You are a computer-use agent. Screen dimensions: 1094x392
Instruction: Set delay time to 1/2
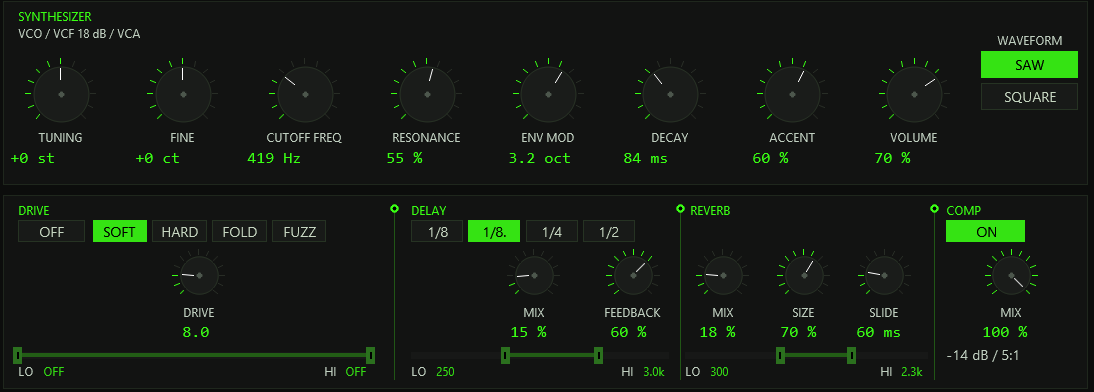[609, 232]
